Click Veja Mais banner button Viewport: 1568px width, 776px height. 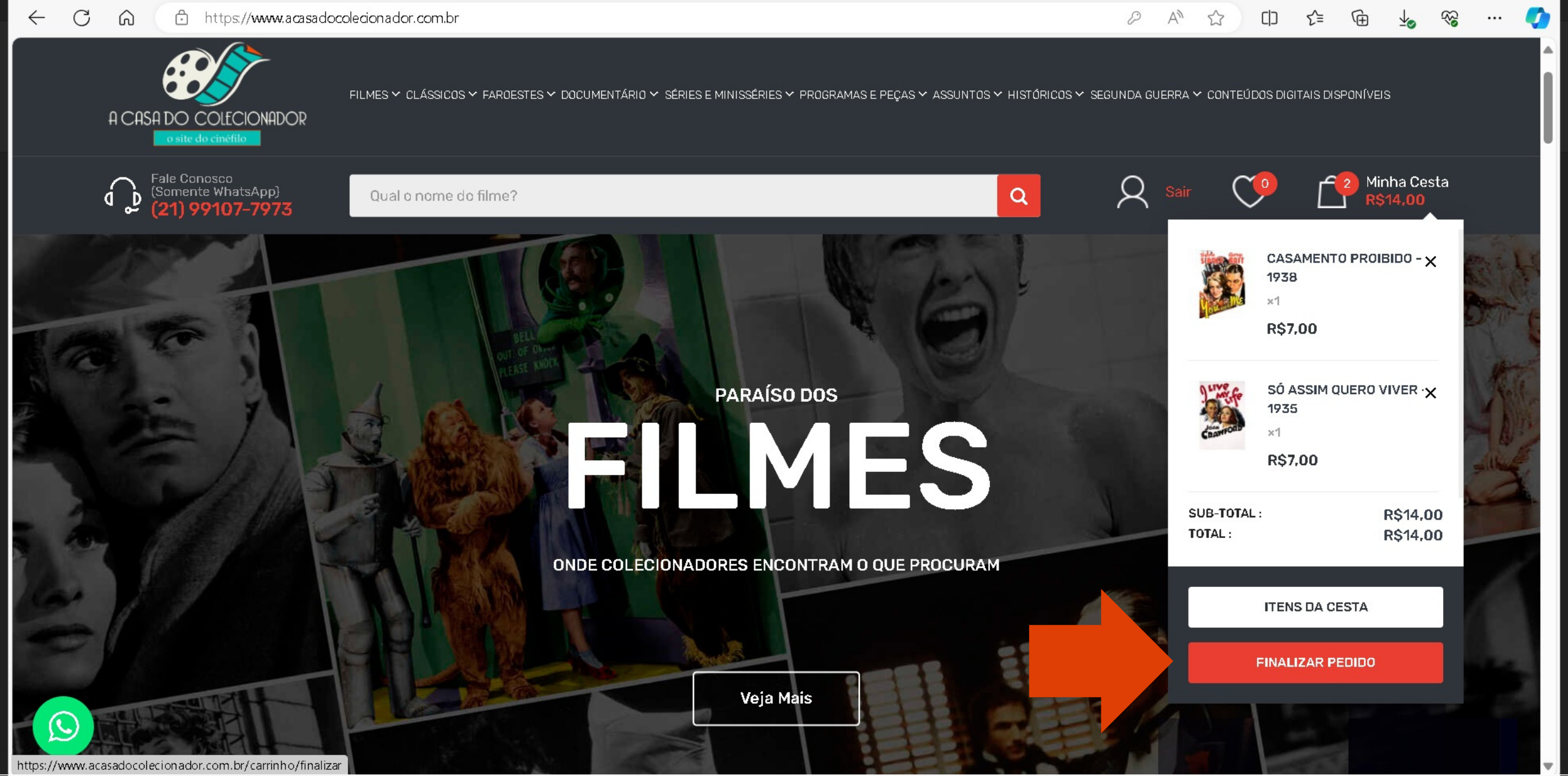point(776,698)
